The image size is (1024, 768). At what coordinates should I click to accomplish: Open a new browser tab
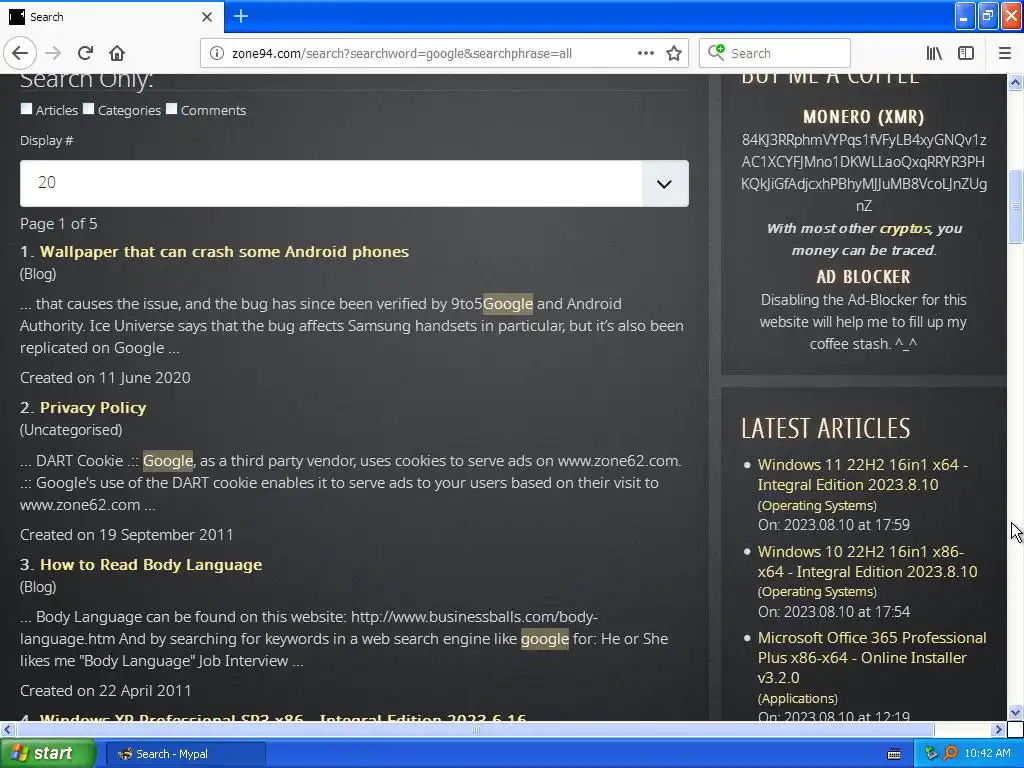(241, 16)
